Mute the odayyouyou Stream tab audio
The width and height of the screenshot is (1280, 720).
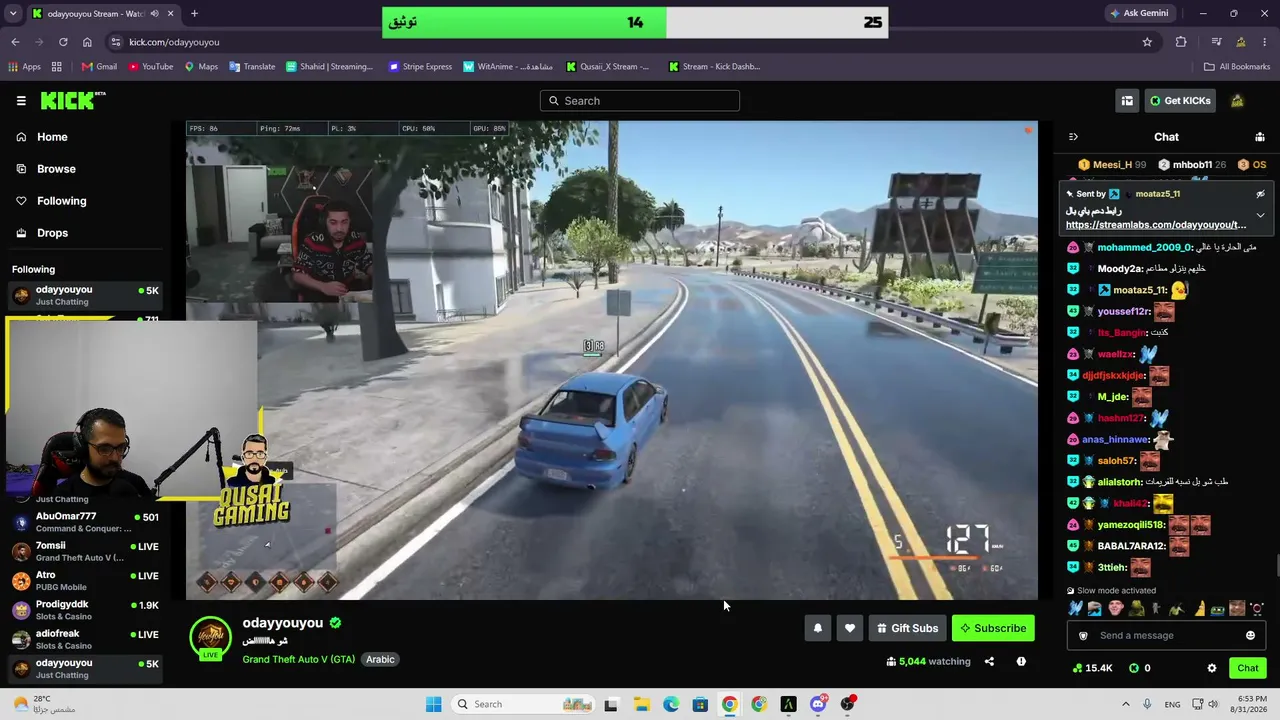tap(154, 14)
